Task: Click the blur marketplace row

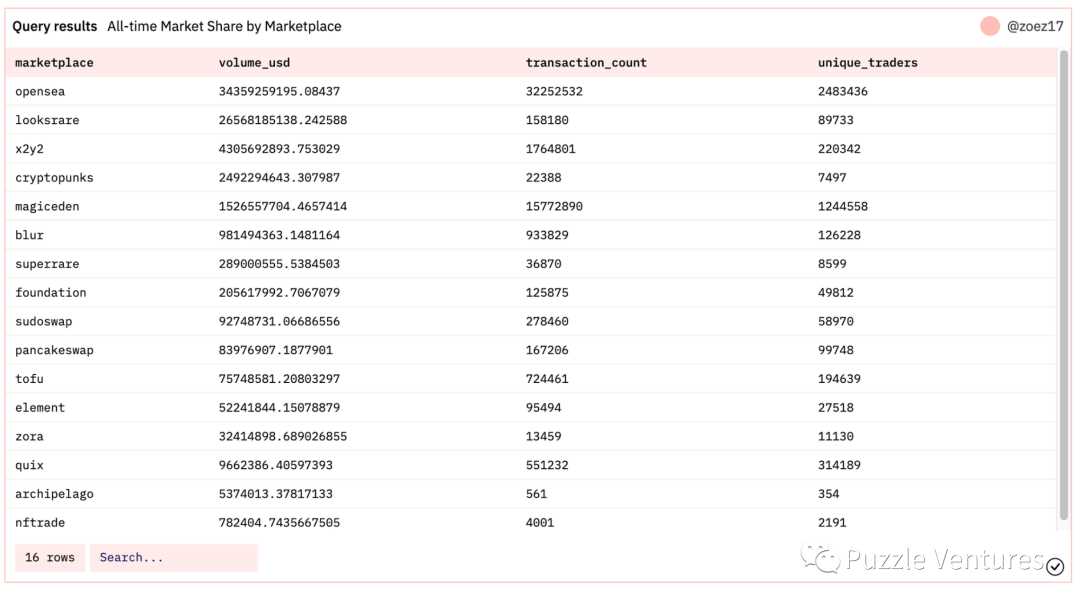Action: (x=30, y=235)
